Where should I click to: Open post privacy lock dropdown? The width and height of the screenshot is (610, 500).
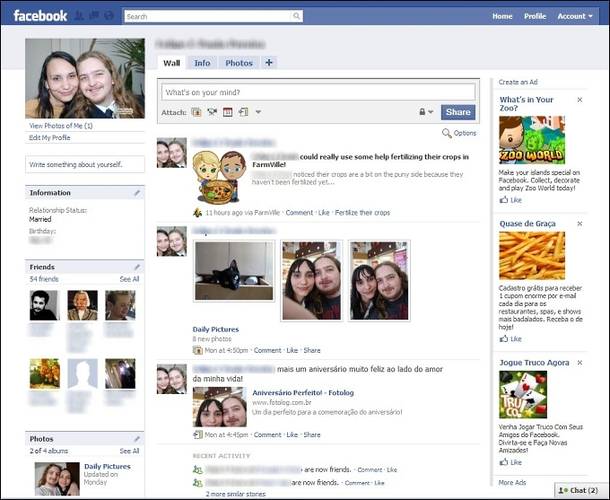pyautogui.click(x=426, y=112)
